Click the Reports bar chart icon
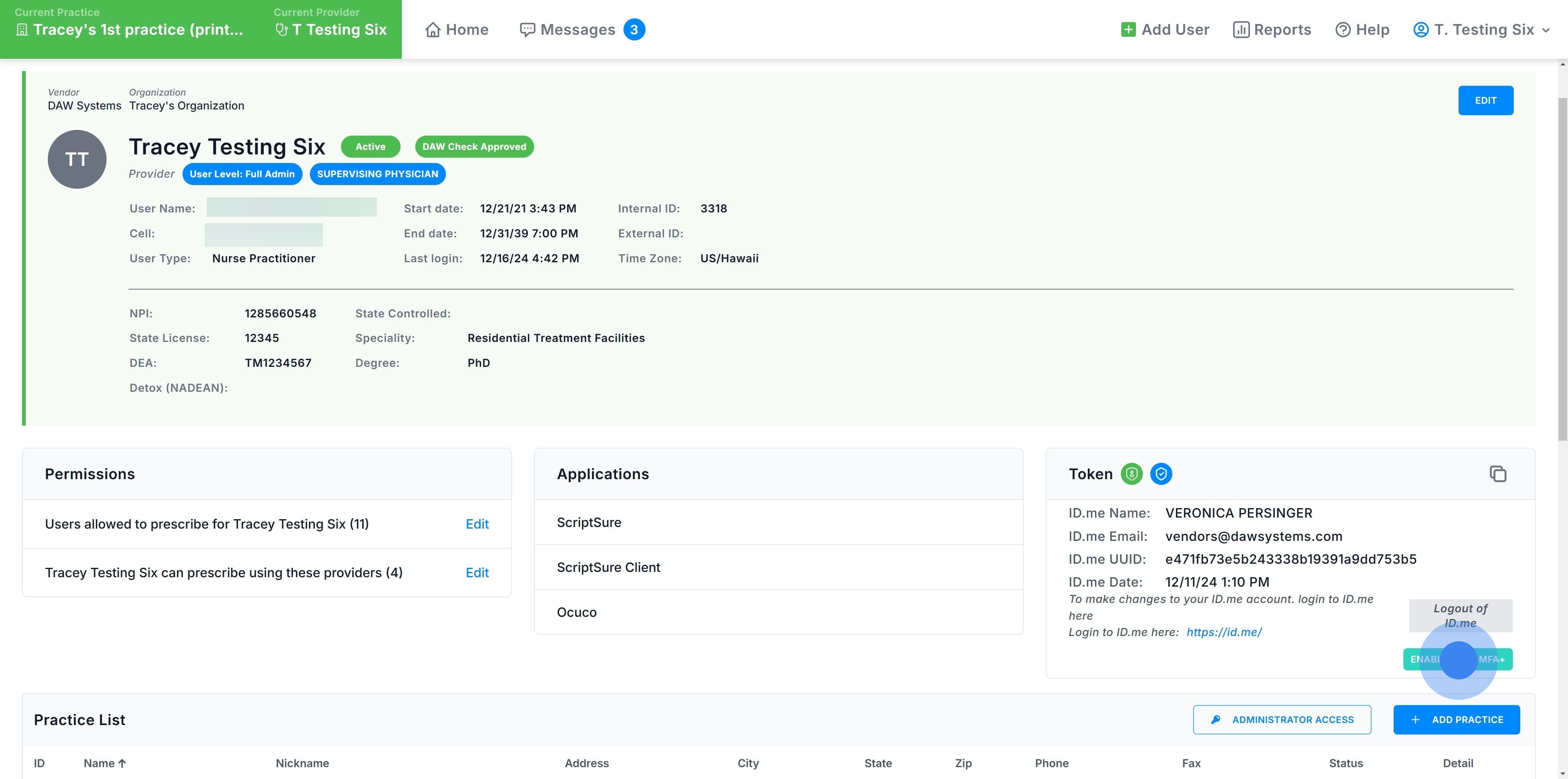 [x=1241, y=30]
